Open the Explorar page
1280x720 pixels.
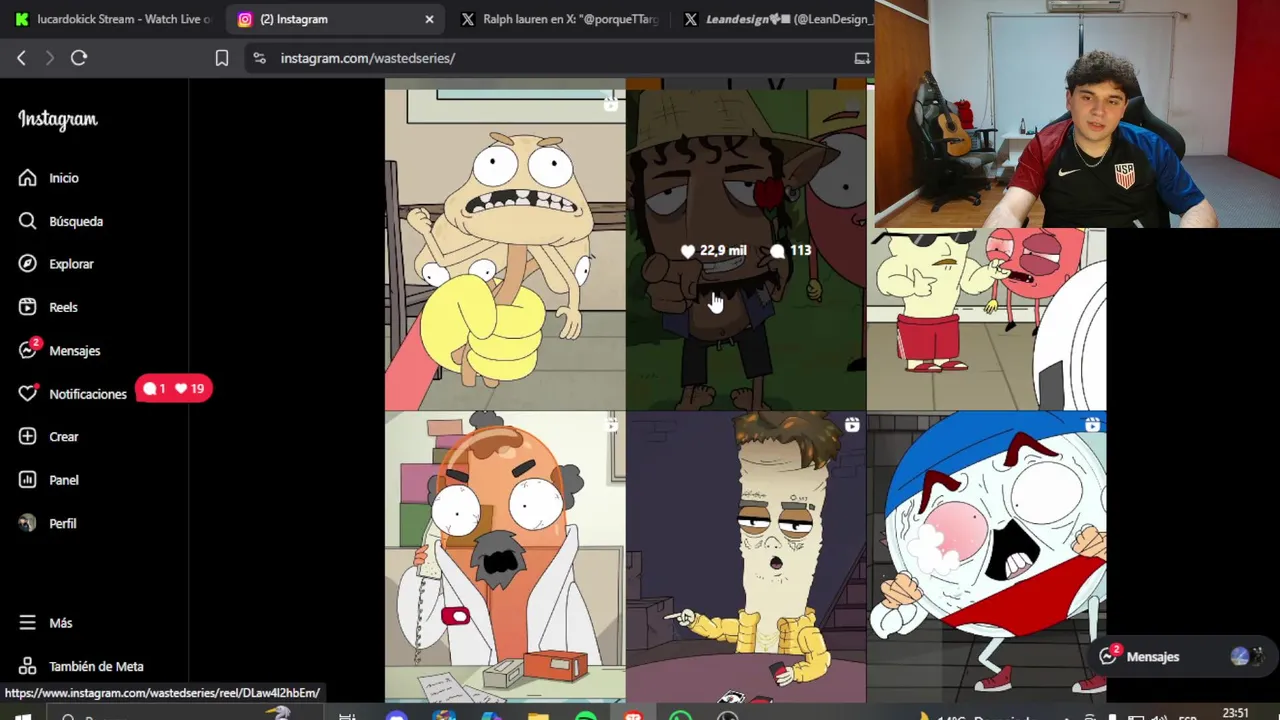[x=56, y=264]
